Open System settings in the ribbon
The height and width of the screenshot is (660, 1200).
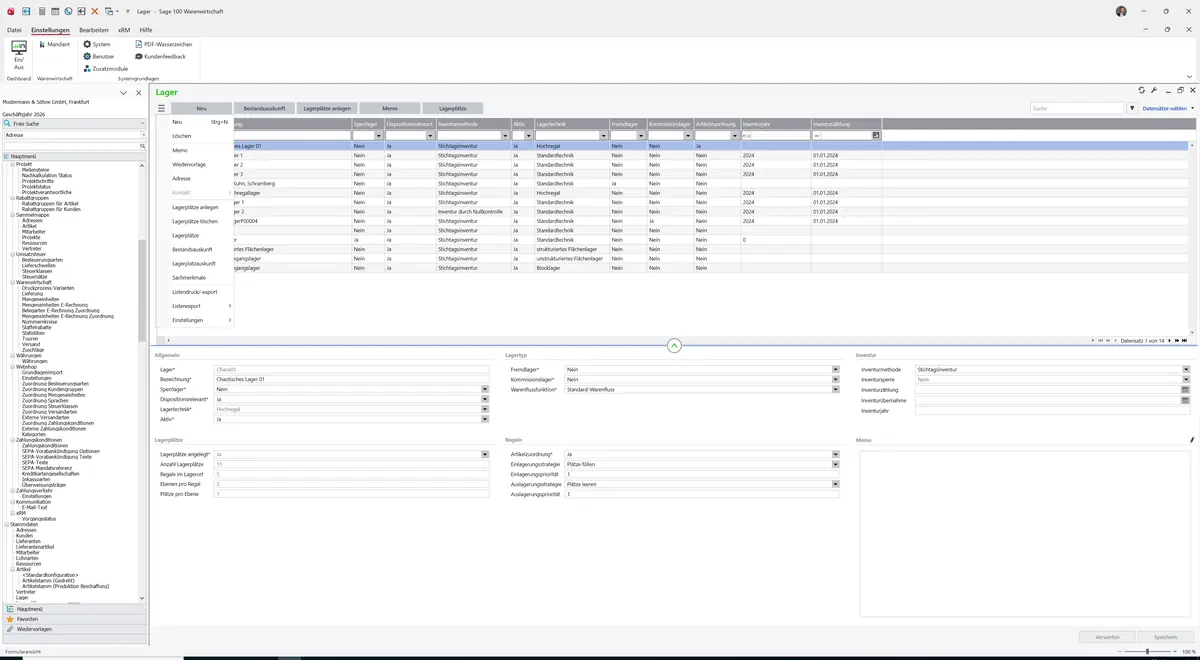[97, 44]
